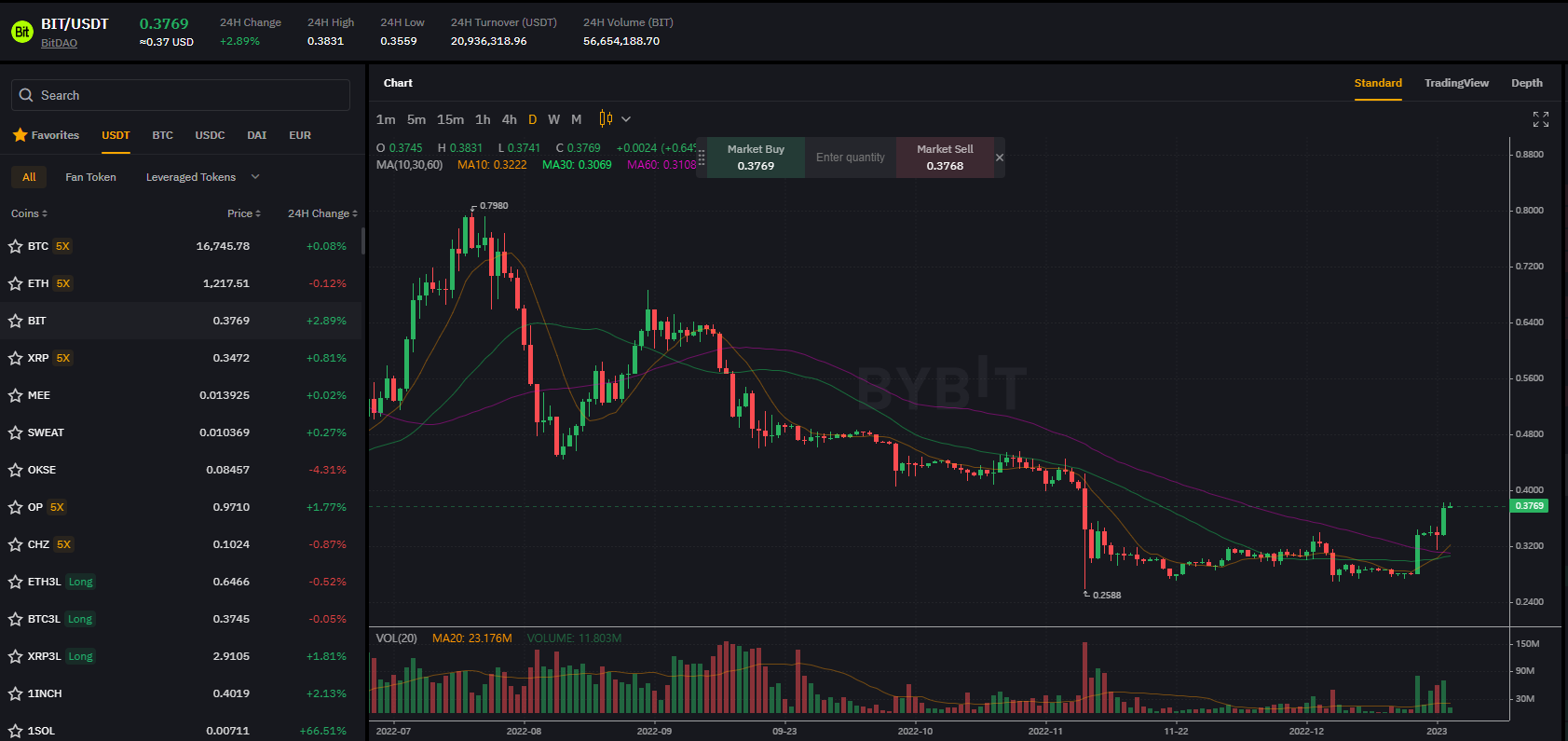
Task: Click the VOL(20) indicator label
Action: [x=396, y=638]
